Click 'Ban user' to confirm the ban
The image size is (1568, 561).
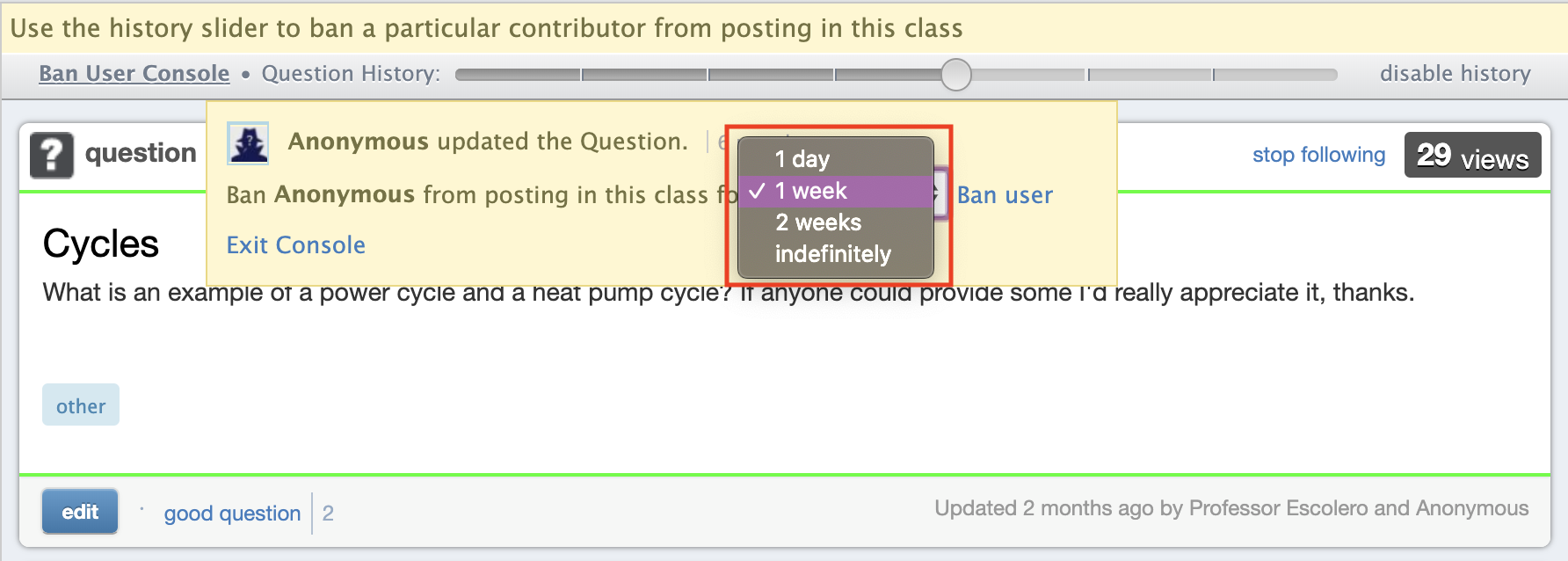pos(1005,194)
